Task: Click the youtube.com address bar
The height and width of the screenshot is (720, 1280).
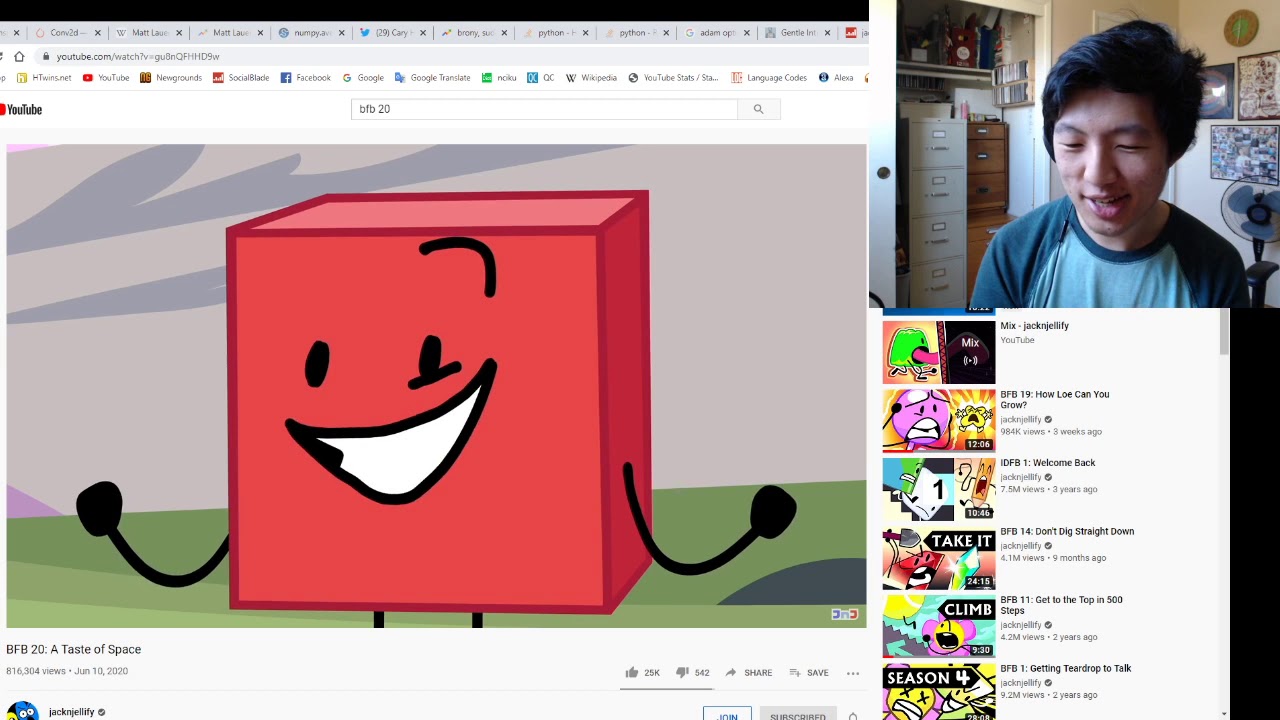Action: point(450,56)
